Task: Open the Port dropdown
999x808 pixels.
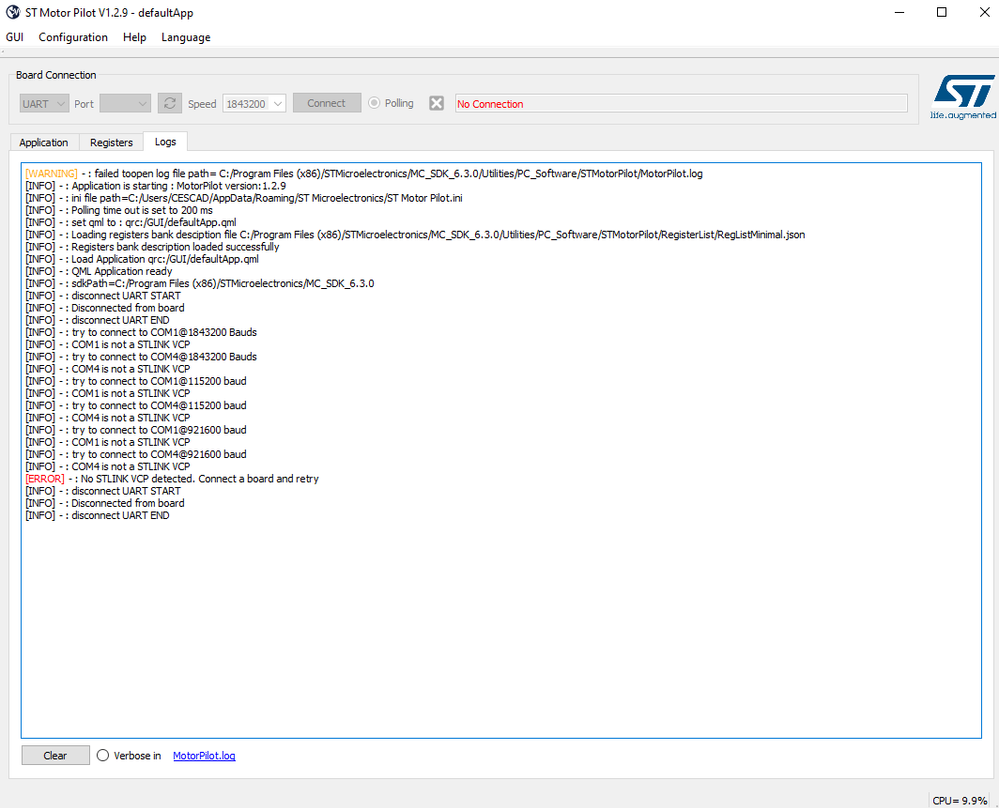Action: click(126, 103)
